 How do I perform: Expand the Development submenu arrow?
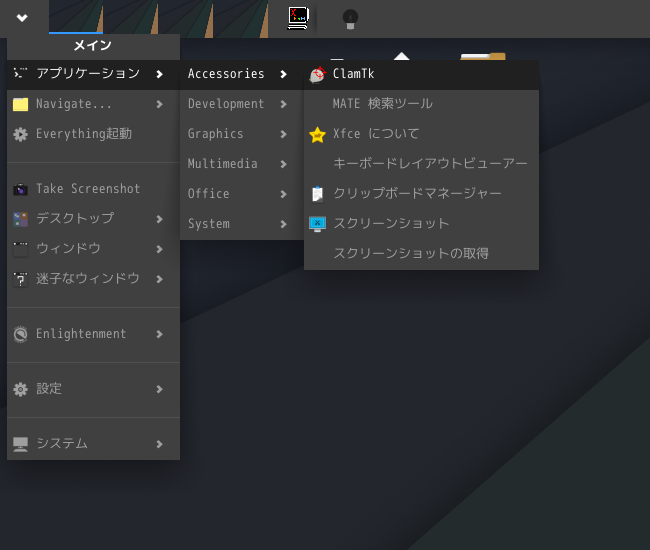(284, 104)
